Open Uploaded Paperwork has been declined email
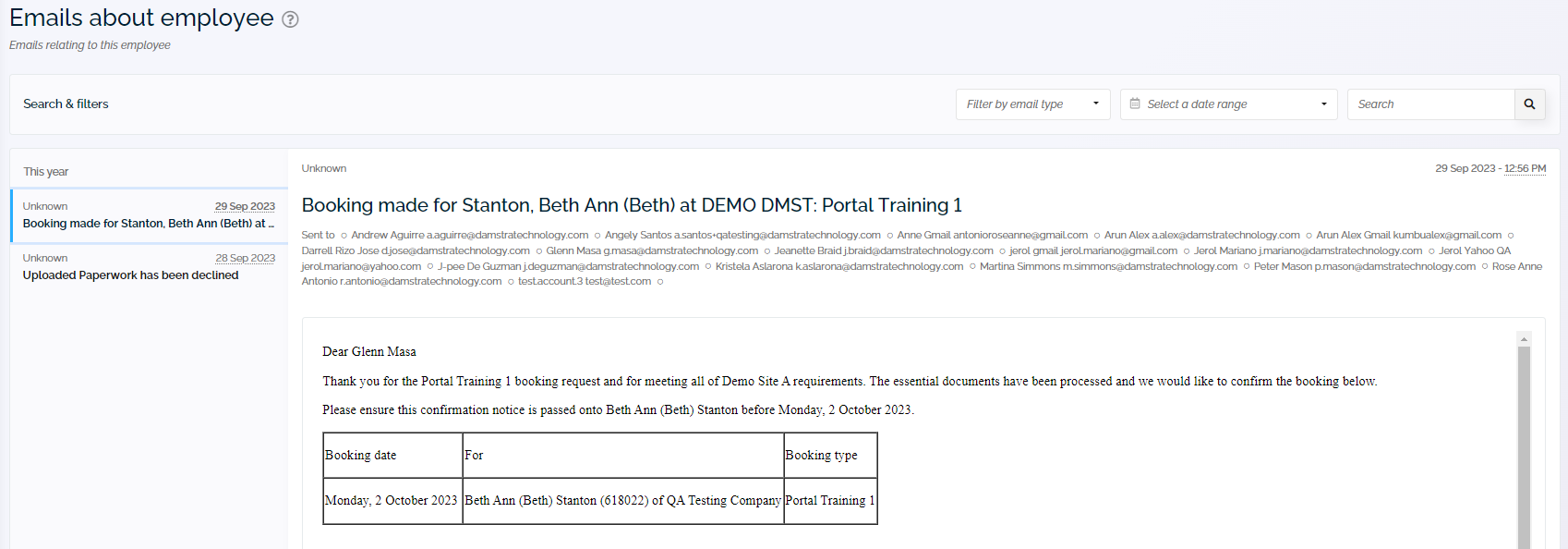The height and width of the screenshot is (549, 1568). pyautogui.click(x=150, y=267)
